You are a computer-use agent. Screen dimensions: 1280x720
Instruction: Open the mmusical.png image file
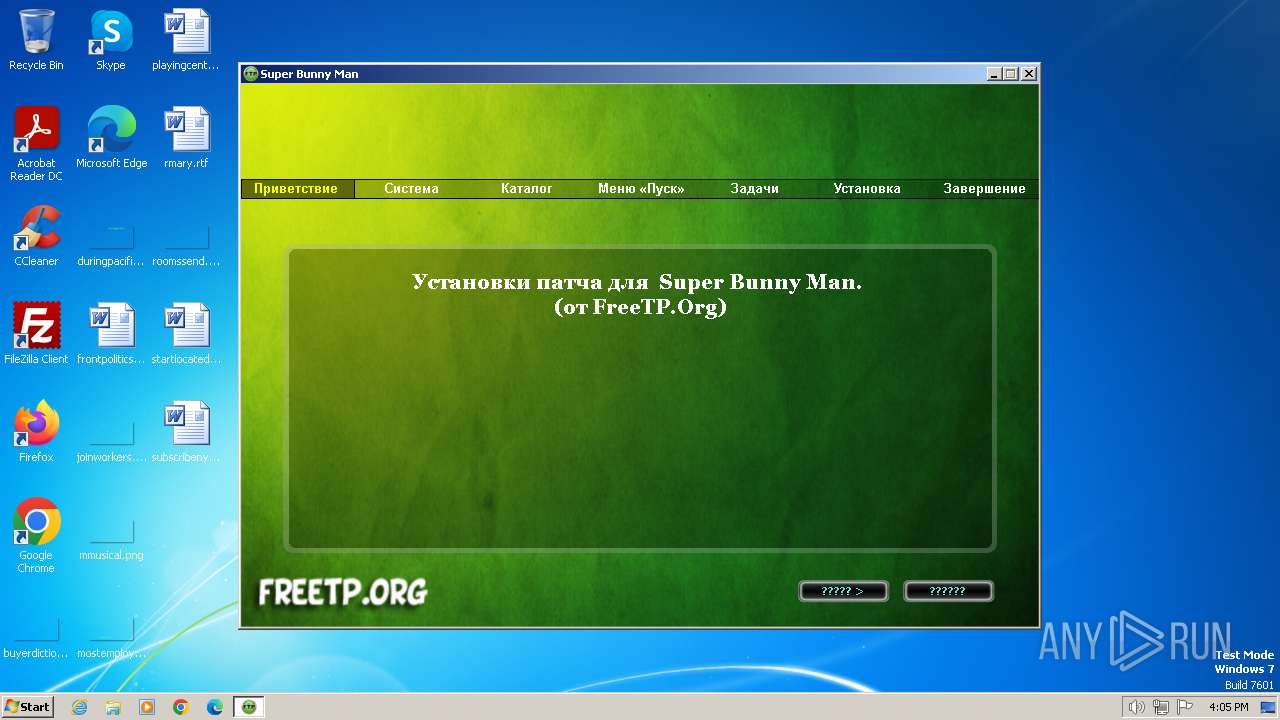(x=111, y=540)
